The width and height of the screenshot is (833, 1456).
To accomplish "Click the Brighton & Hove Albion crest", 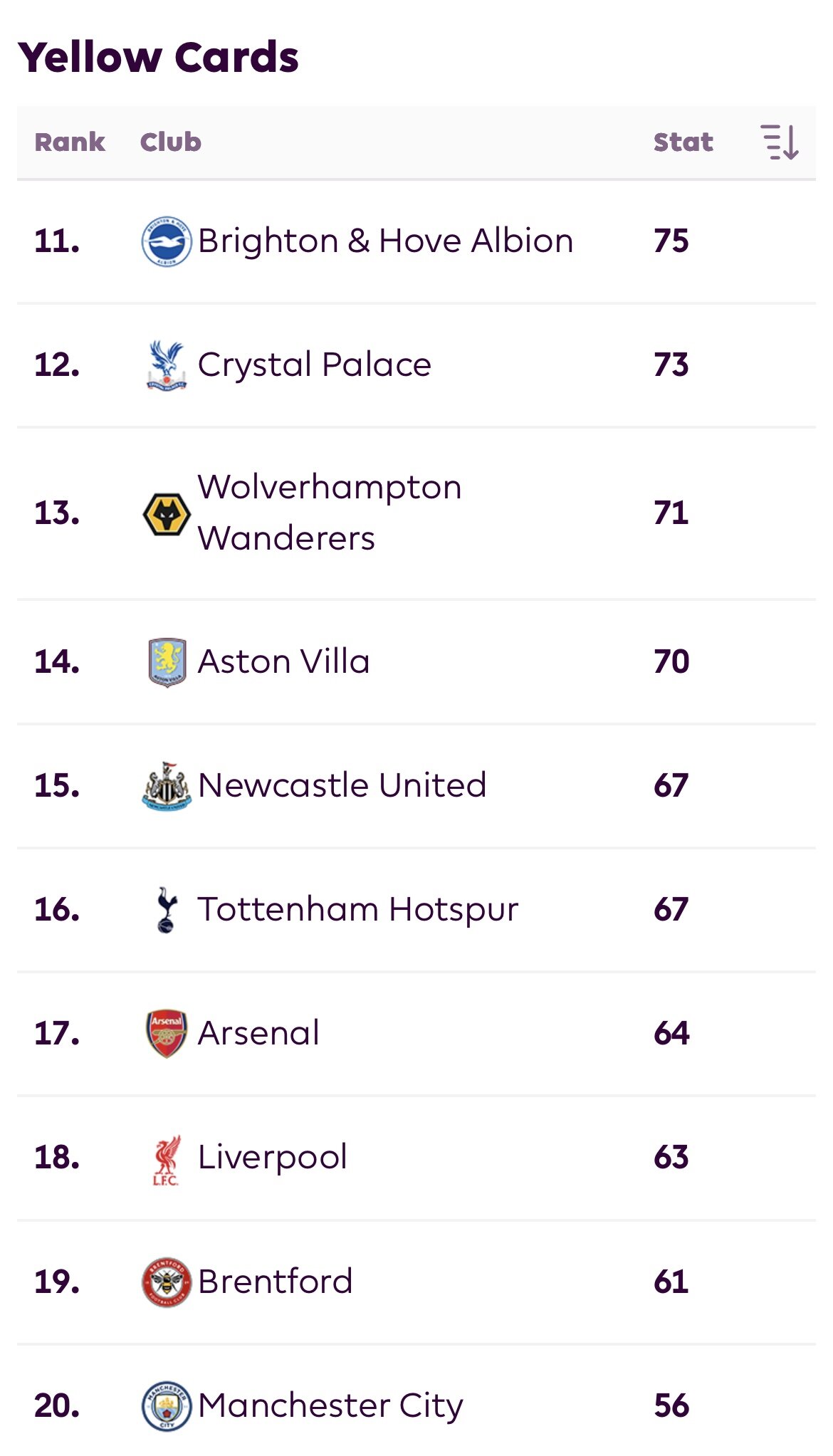I will (166, 241).
